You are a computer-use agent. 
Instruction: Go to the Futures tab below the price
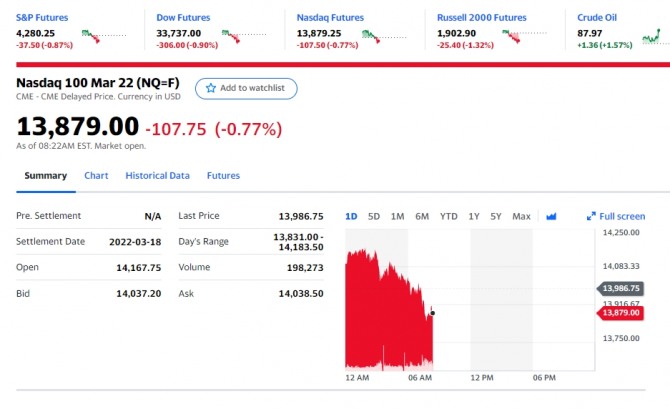point(223,176)
